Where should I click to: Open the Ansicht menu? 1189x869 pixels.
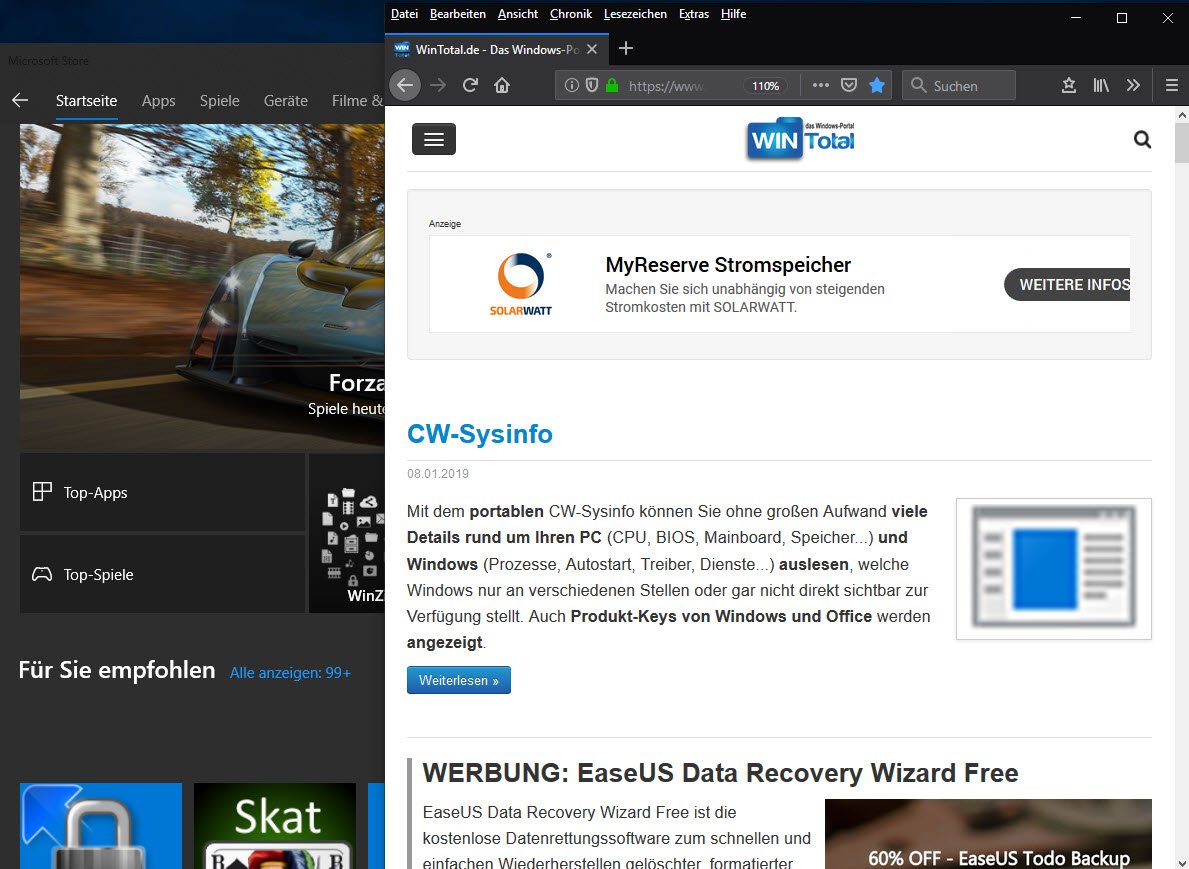[x=517, y=14]
